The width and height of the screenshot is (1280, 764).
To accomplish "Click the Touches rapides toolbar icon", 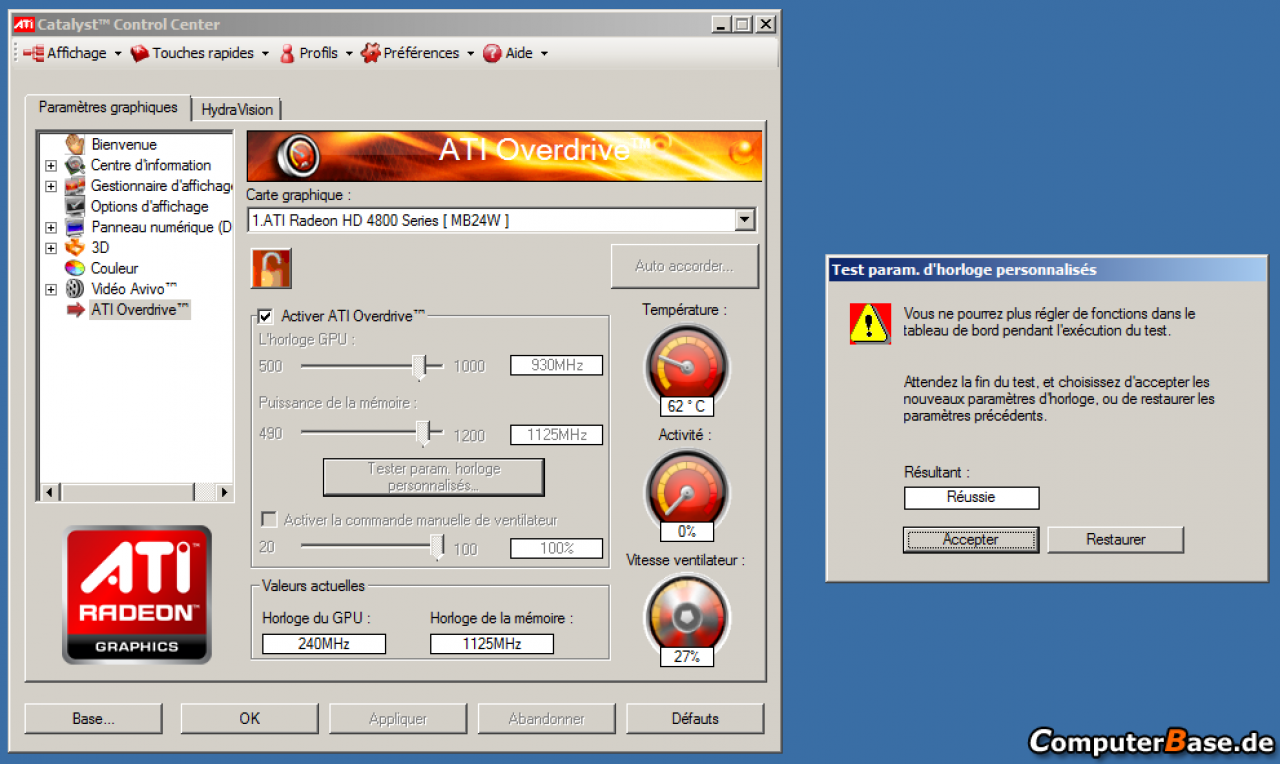I will (x=140, y=53).
